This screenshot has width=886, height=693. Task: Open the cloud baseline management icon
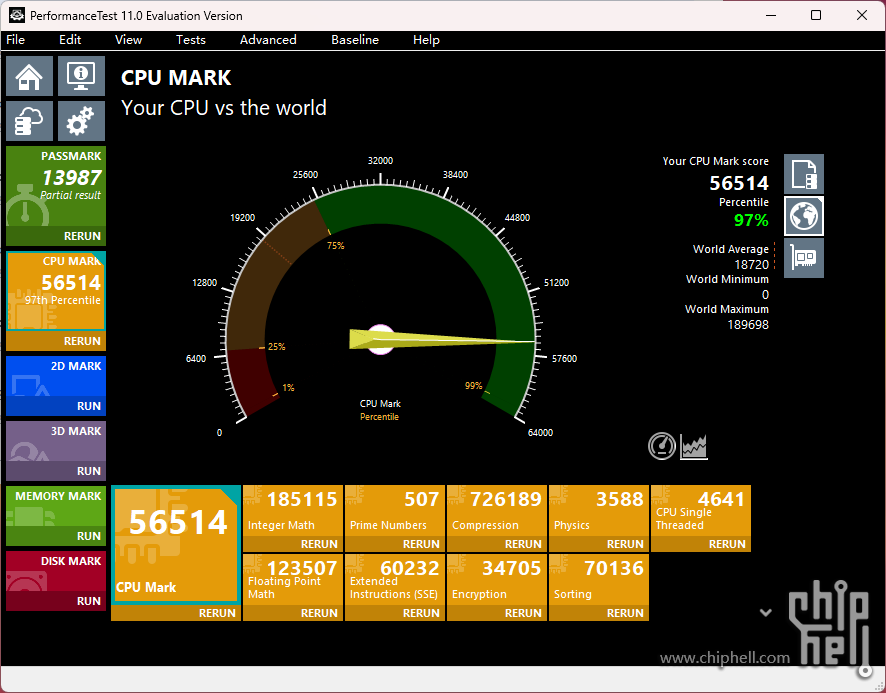pos(29,121)
